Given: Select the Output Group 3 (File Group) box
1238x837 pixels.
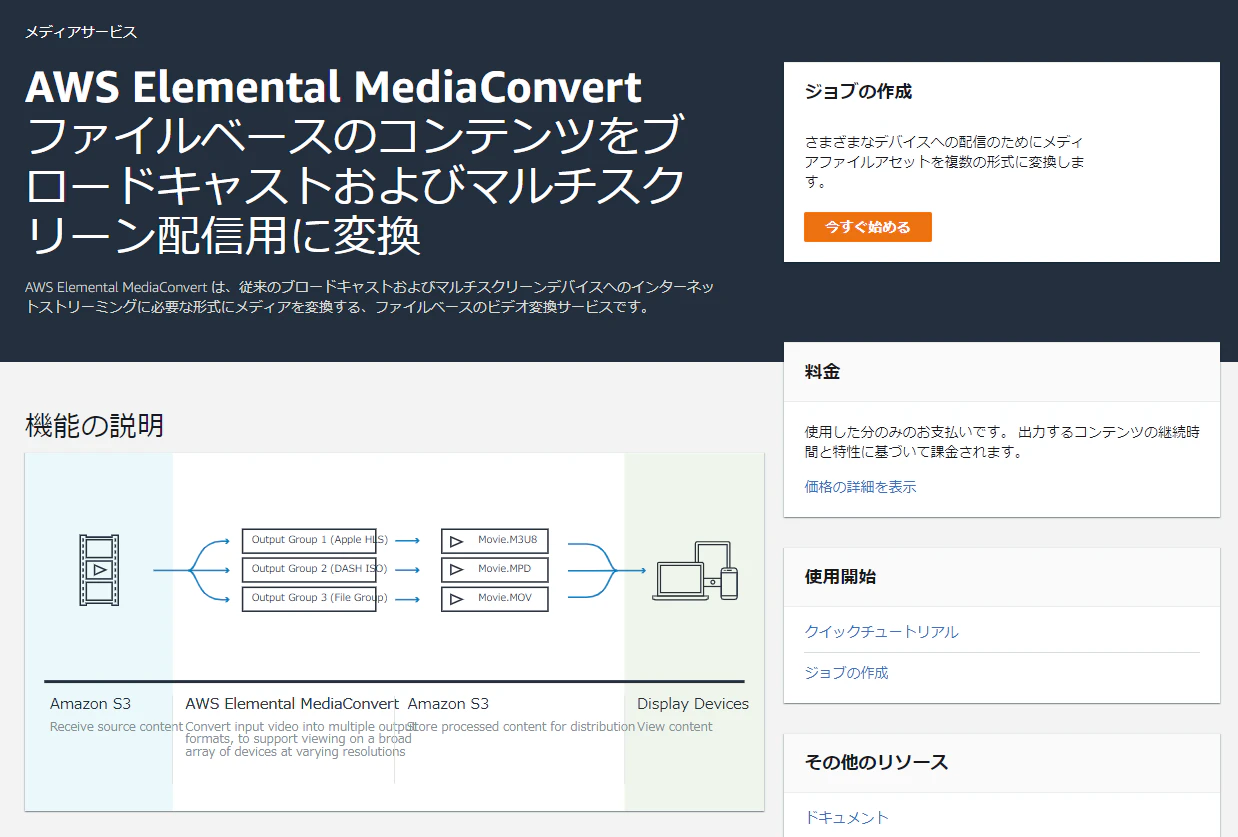Looking at the screenshot, I should pyautogui.click(x=309, y=599).
